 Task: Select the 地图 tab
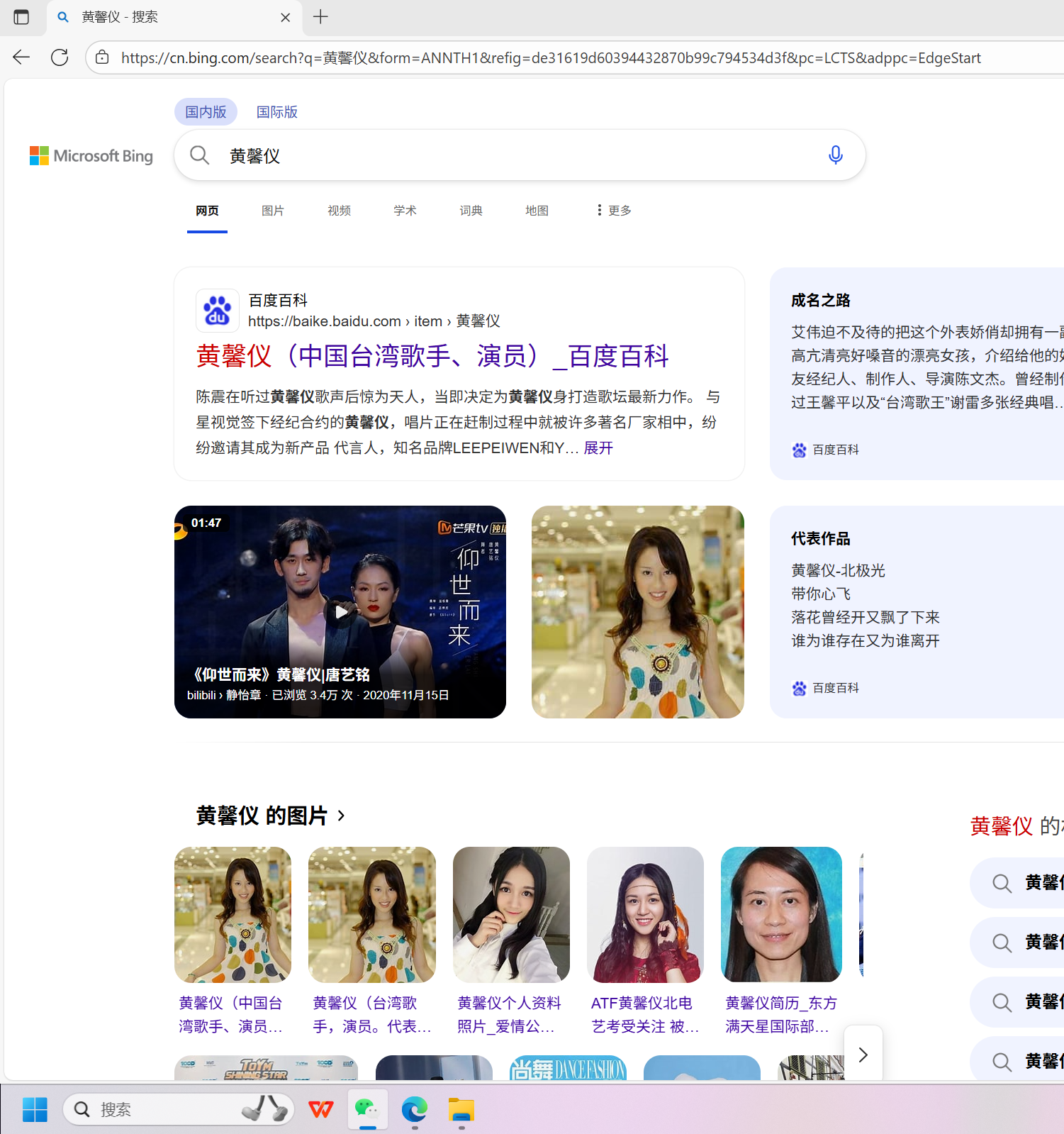(537, 211)
